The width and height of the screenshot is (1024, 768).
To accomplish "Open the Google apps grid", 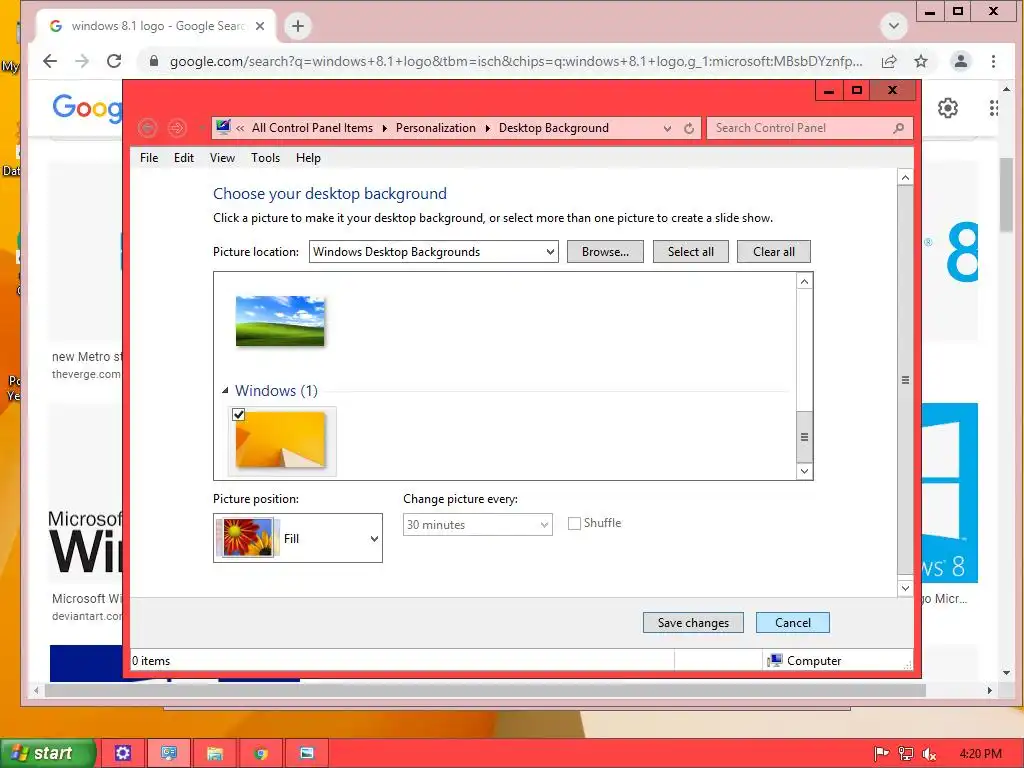I will click(x=993, y=108).
